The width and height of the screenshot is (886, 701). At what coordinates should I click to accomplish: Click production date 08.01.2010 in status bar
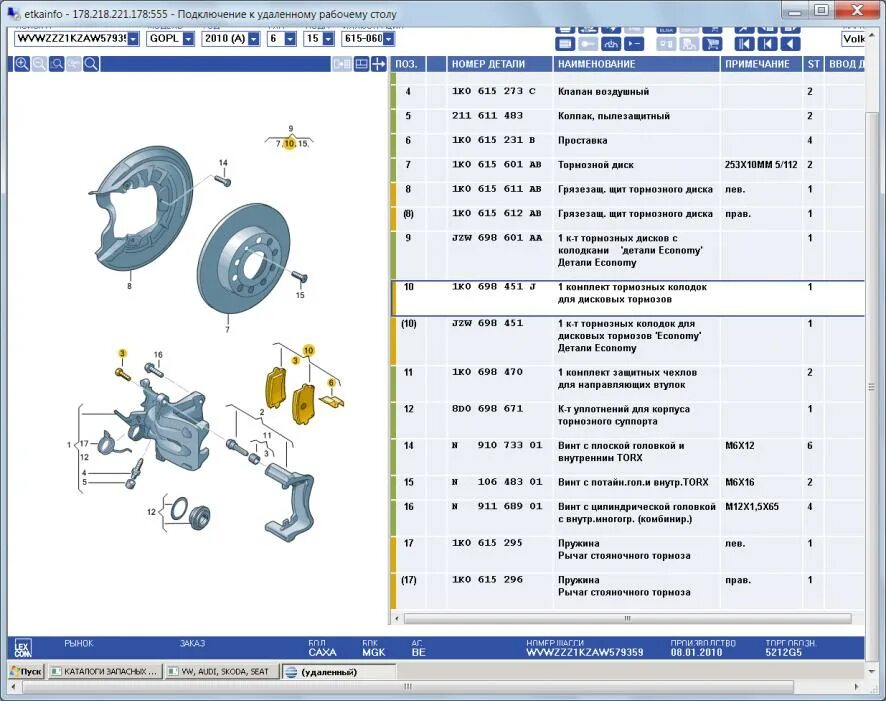pos(696,652)
